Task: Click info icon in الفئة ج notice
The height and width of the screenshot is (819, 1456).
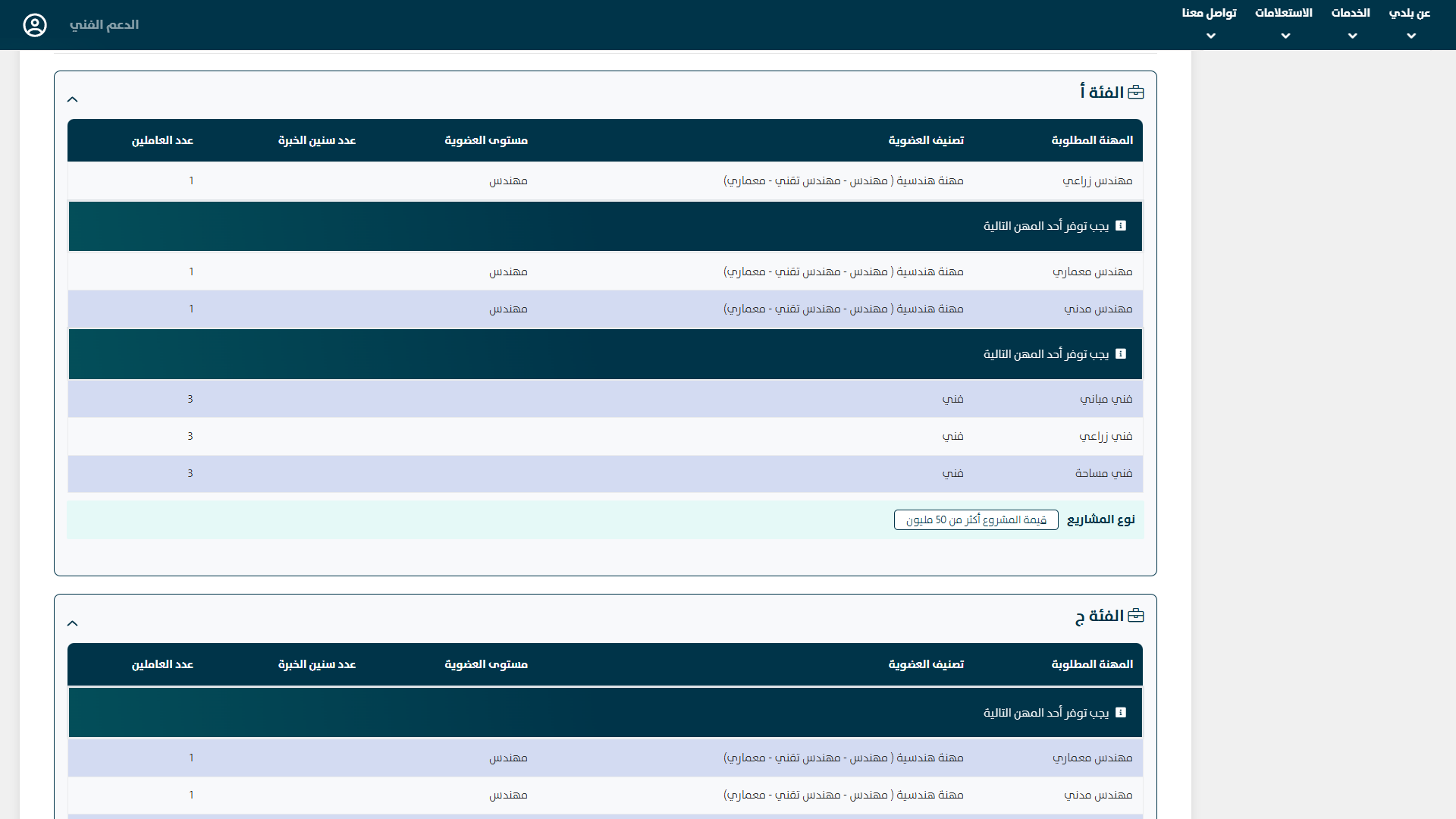Action: pos(1121,713)
